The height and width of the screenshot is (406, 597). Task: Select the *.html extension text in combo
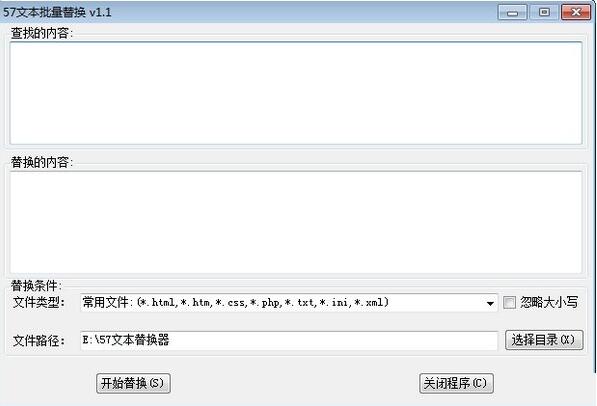(157, 303)
